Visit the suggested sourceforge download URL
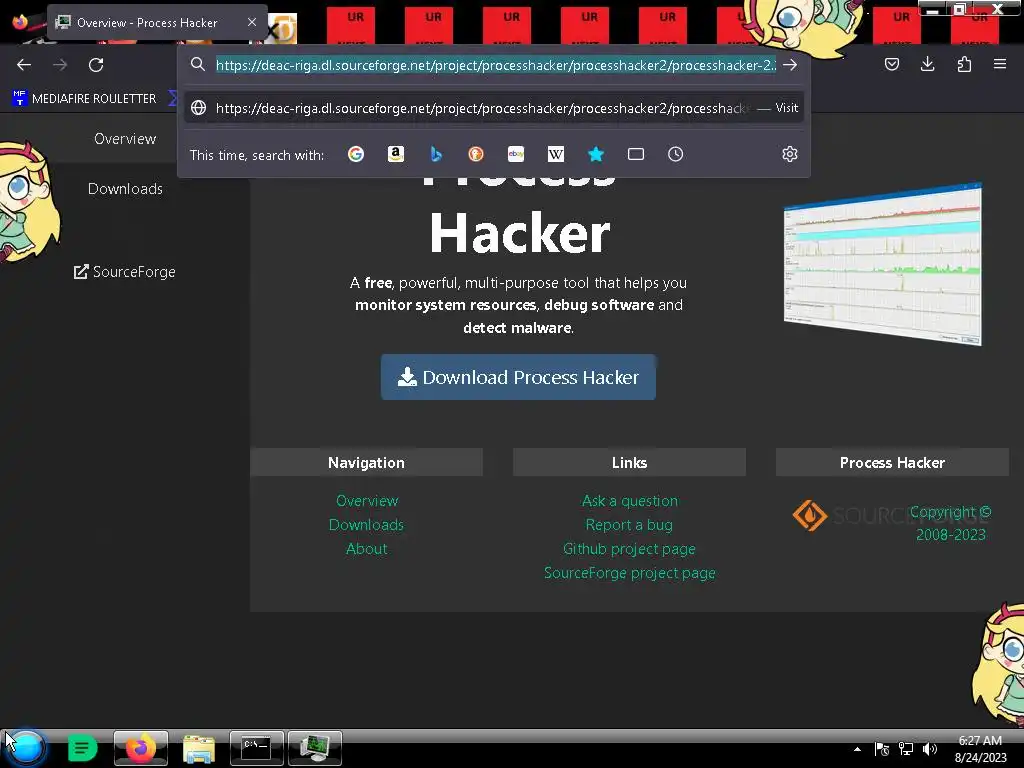This screenshot has height=768, width=1024. (494, 108)
